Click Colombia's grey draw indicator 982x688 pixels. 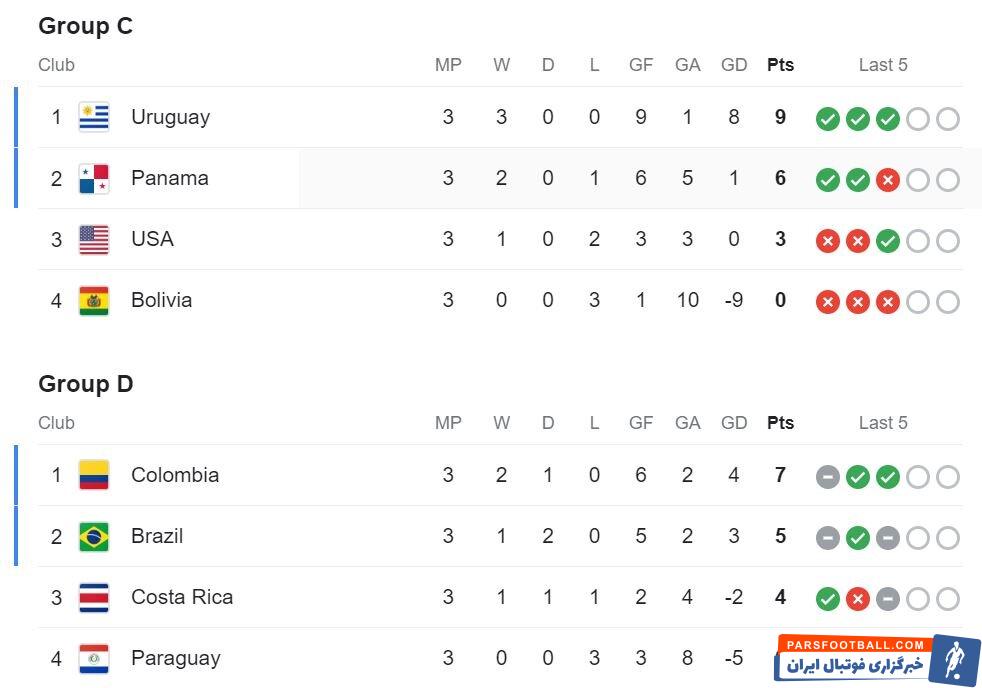827,477
